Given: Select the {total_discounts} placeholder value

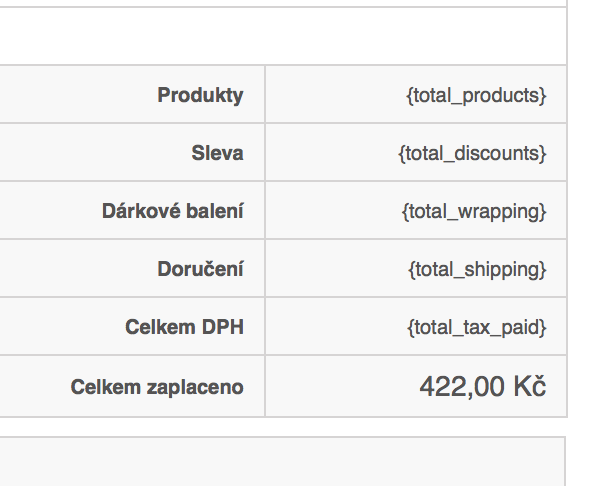Looking at the screenshot, I should click(472, 154).
